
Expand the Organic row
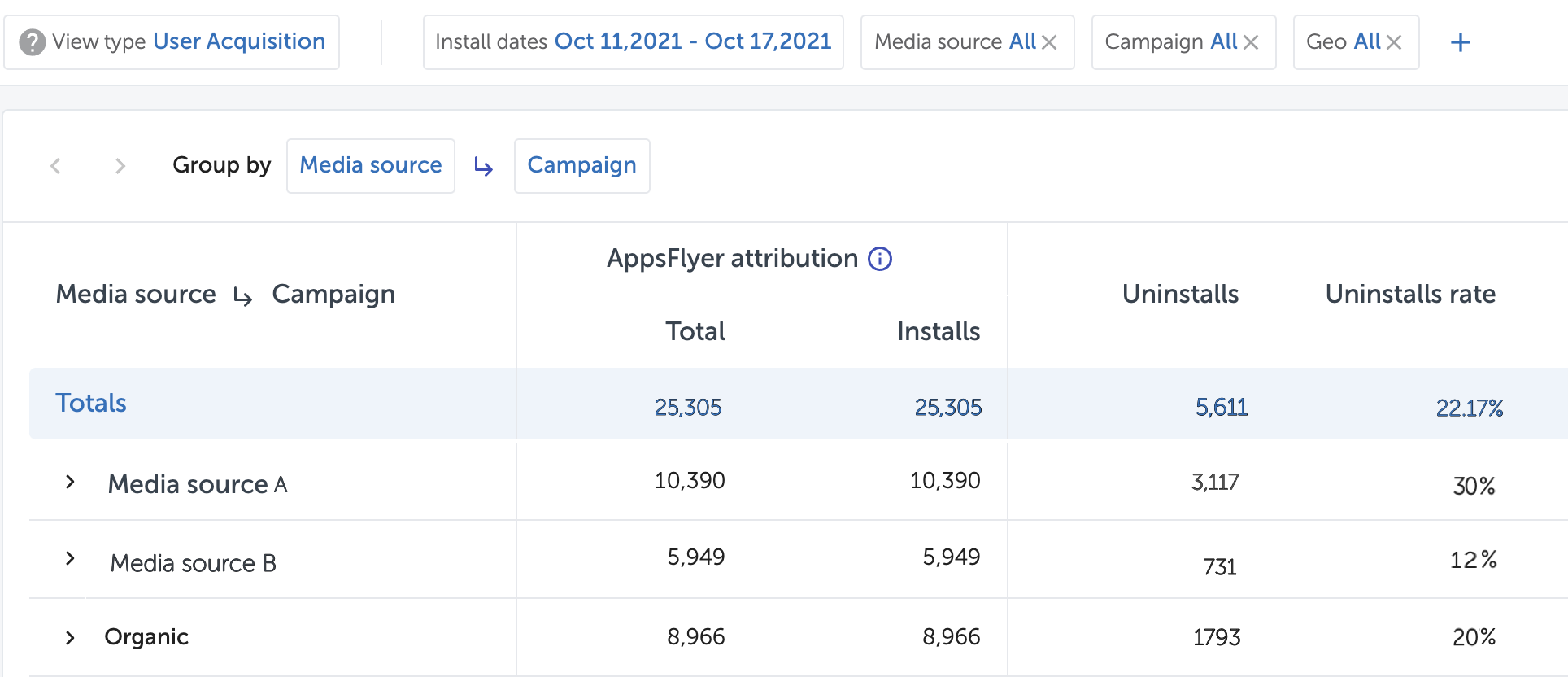pos(70,638)
